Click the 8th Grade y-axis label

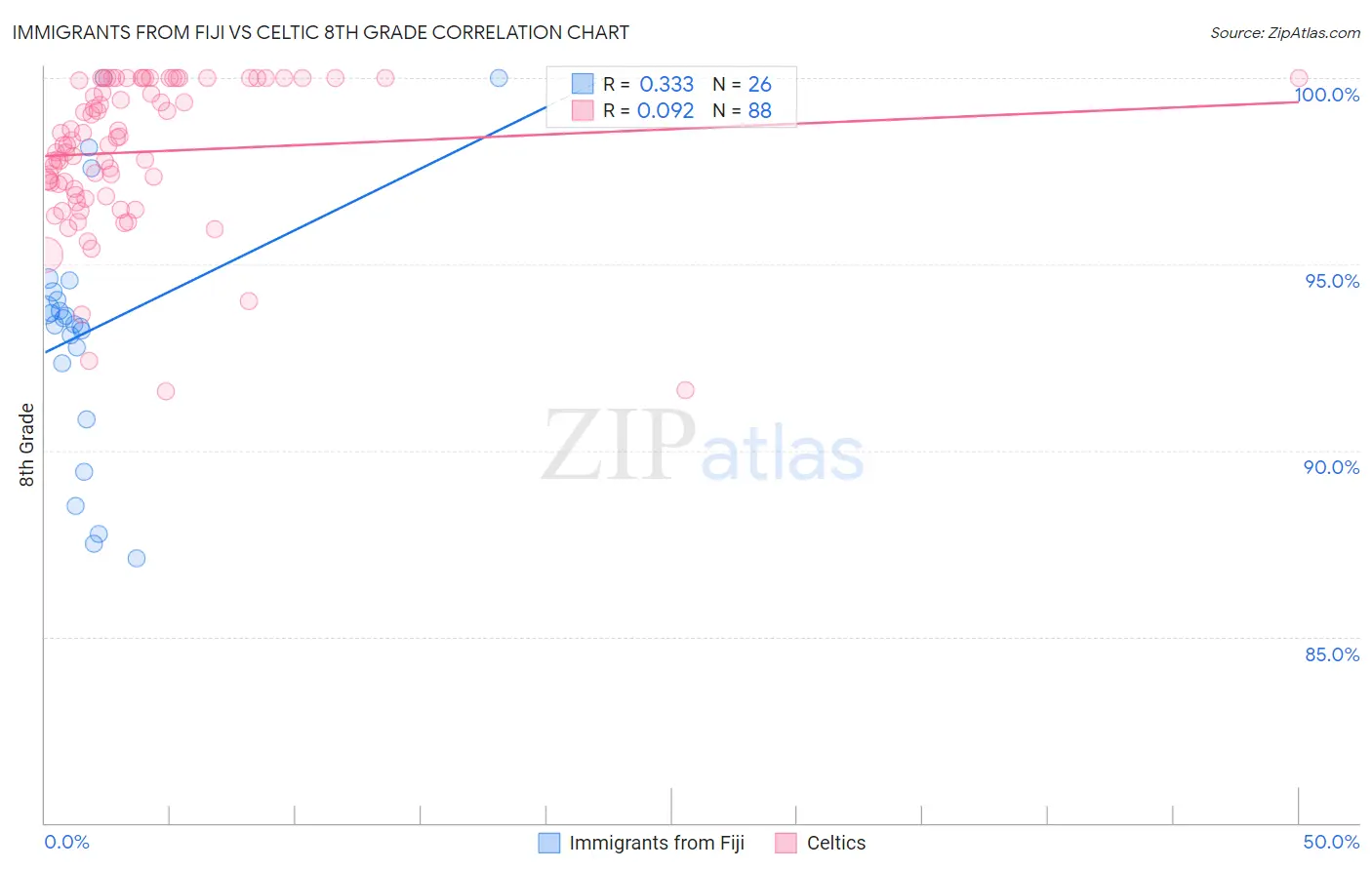(26, 445)
